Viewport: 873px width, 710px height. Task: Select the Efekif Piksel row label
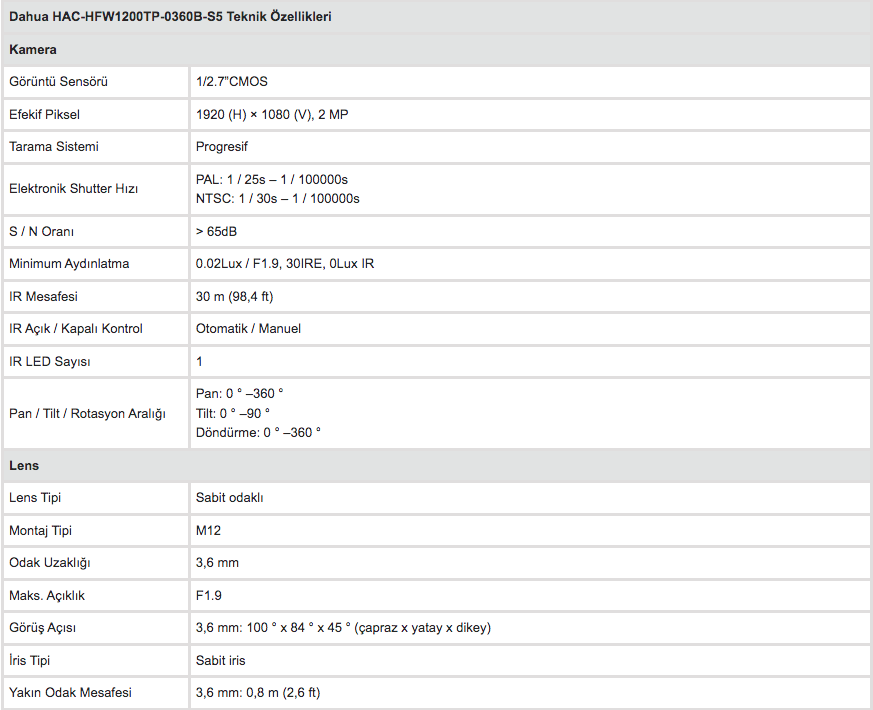pyautogui.click(x=44, y=115)
